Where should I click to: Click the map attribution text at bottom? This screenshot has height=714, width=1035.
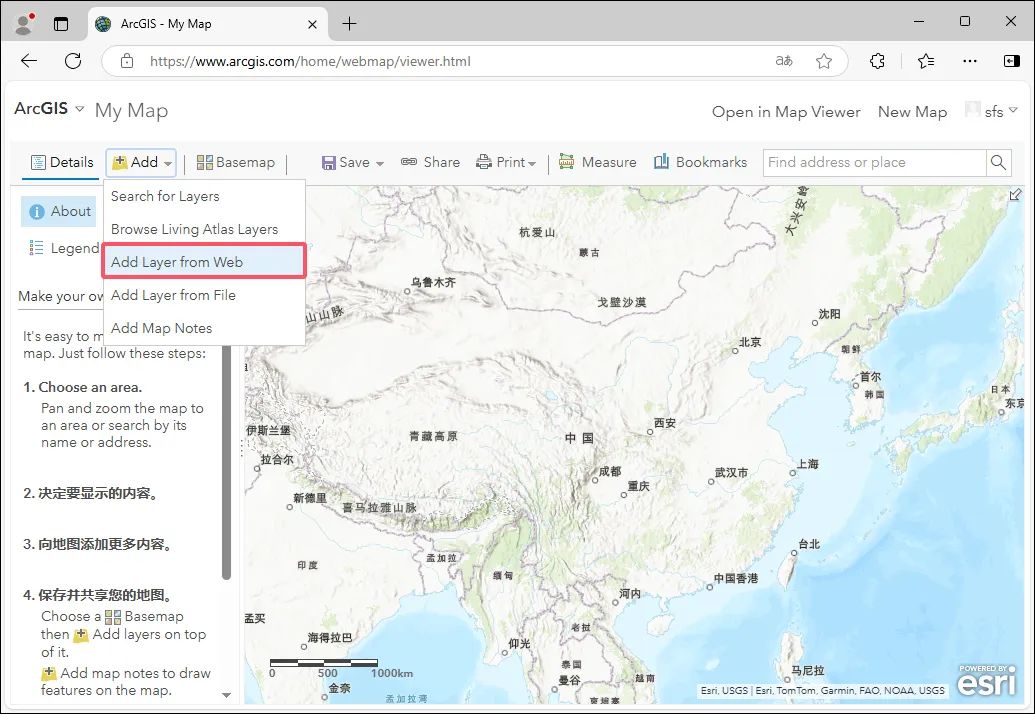[822, 690]
